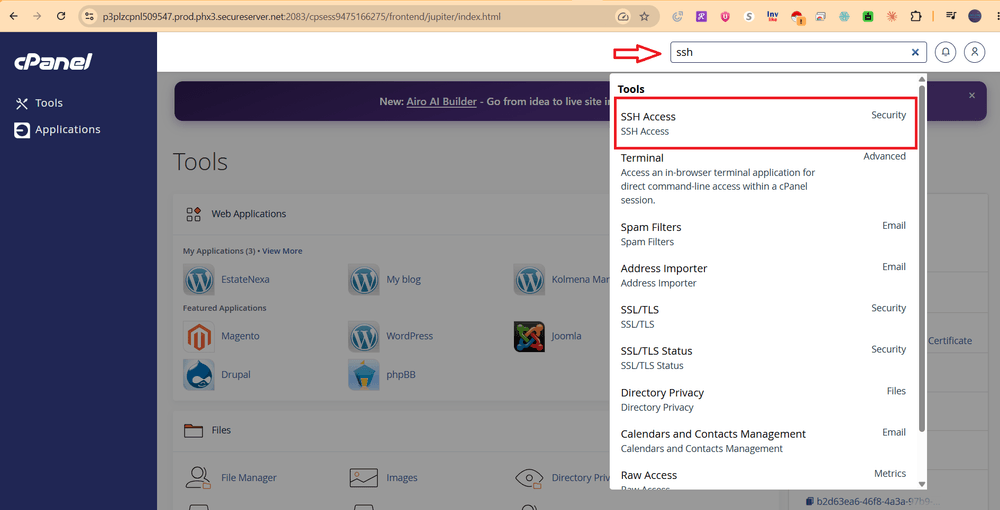Click the phpBB application icon

(x=364, y=375)
